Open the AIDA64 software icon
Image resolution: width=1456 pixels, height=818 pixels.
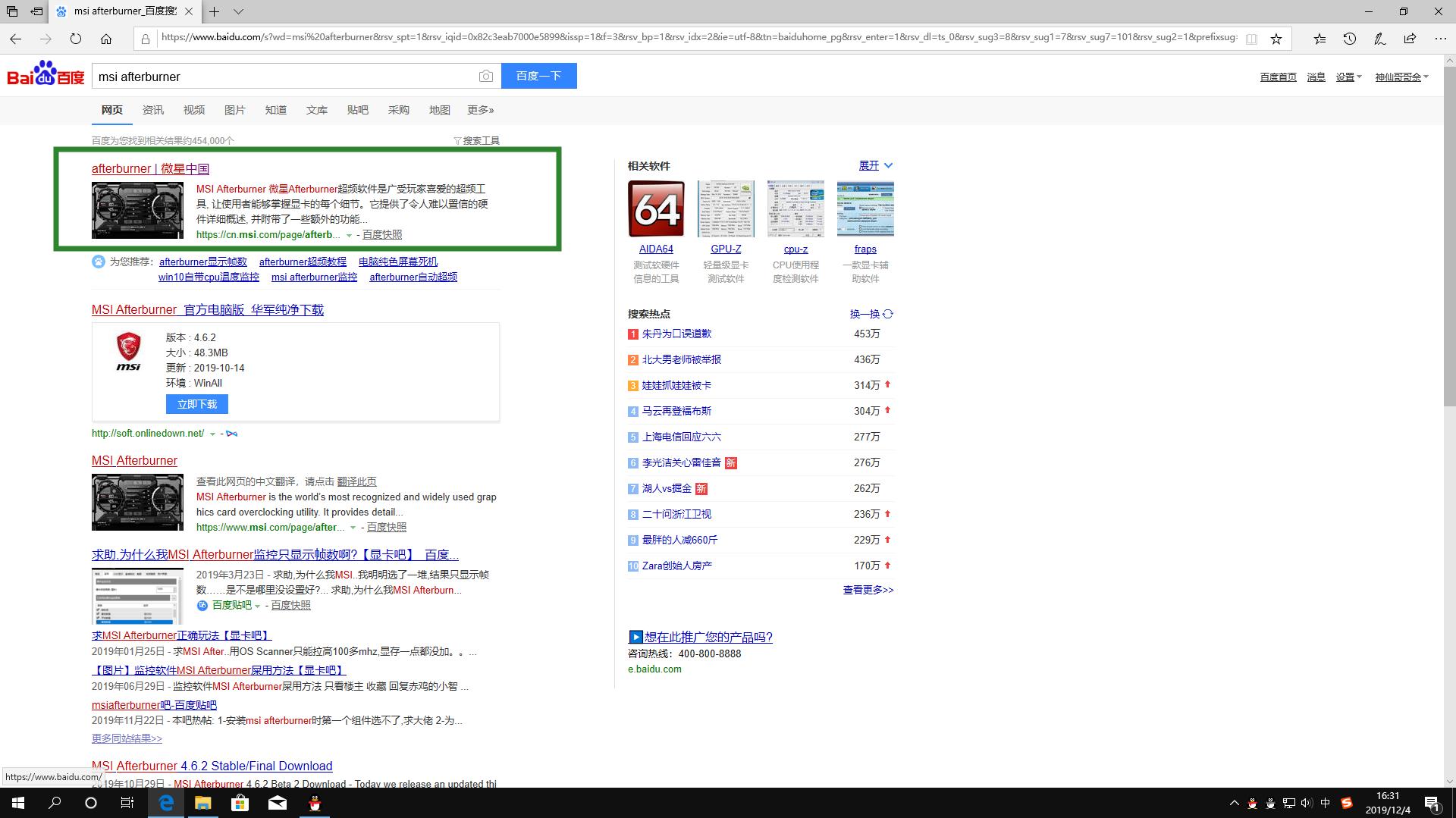point(656,208)
